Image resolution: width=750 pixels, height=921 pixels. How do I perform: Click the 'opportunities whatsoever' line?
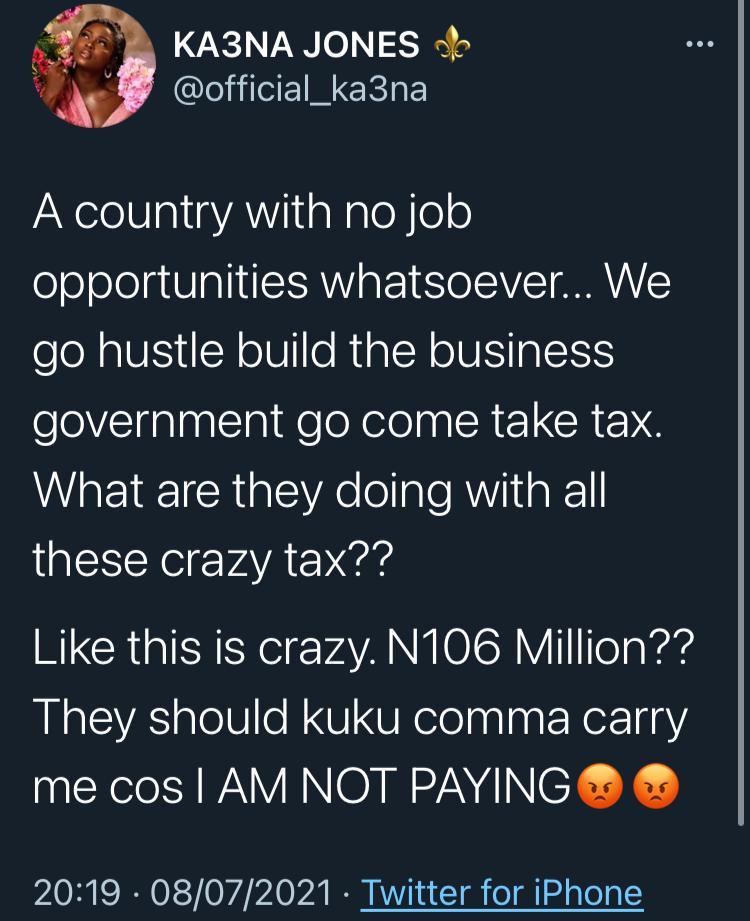click(352, 285)
